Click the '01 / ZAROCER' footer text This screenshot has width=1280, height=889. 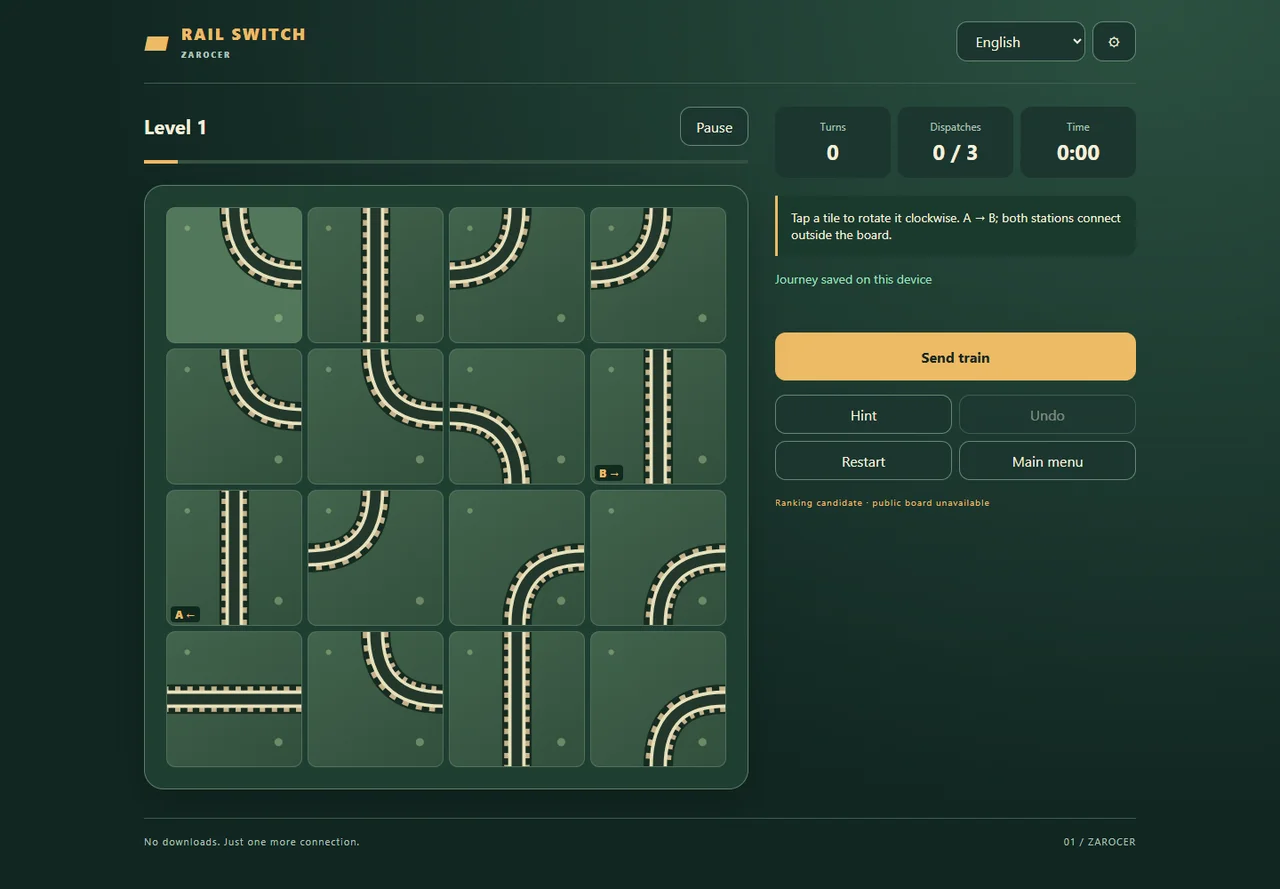1100,842
